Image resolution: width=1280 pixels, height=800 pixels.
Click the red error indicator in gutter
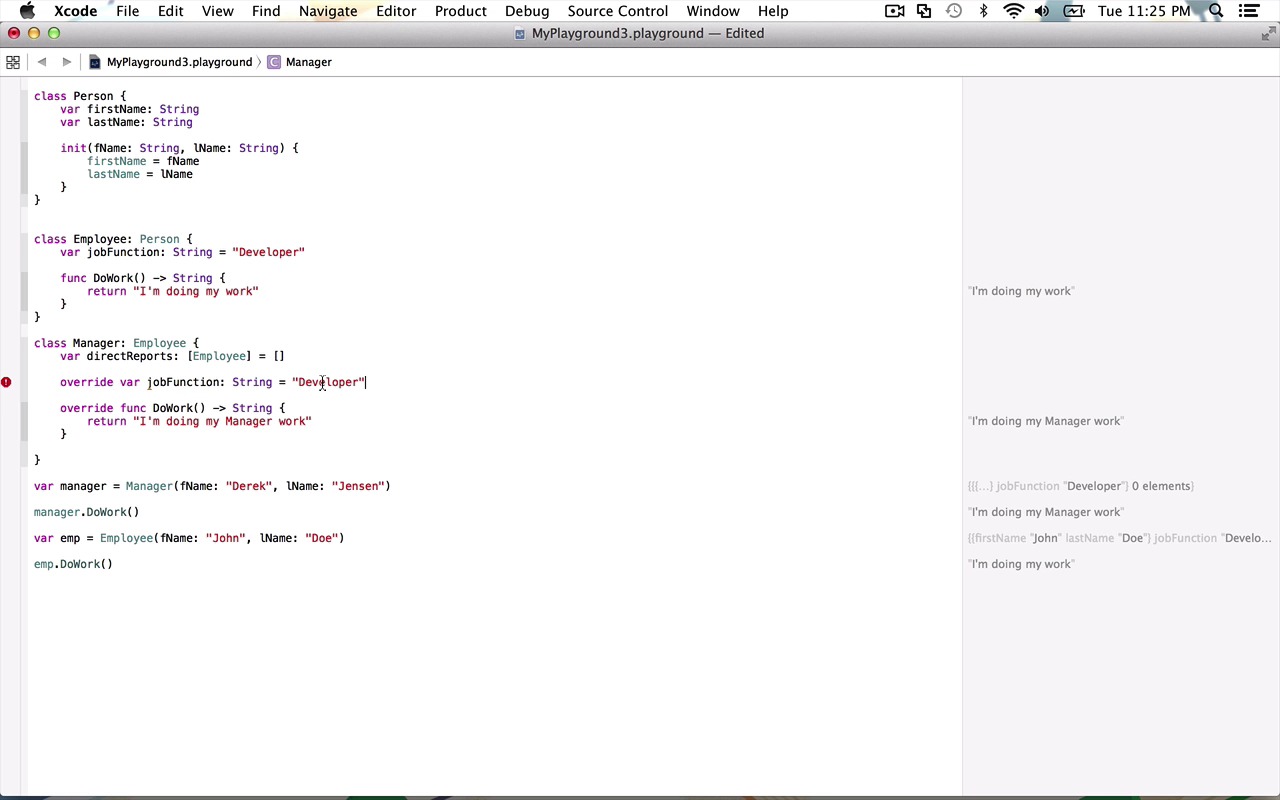click(x=6, y=382)
